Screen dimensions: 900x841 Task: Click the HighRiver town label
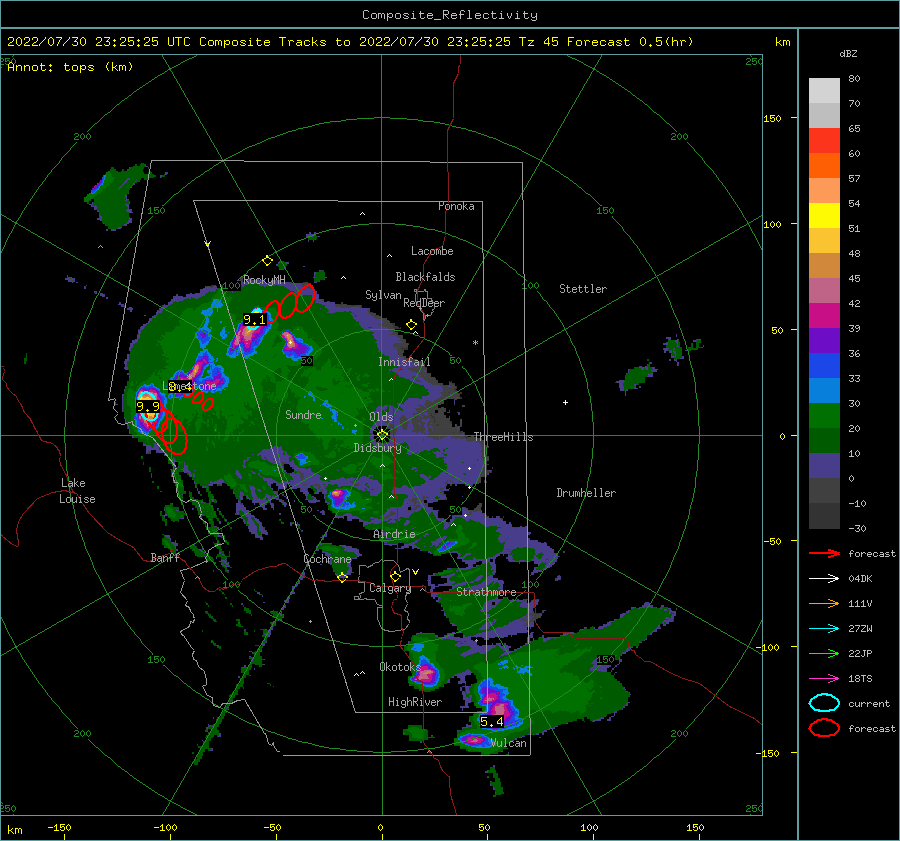pyautogui.click(x=415, y=702)
